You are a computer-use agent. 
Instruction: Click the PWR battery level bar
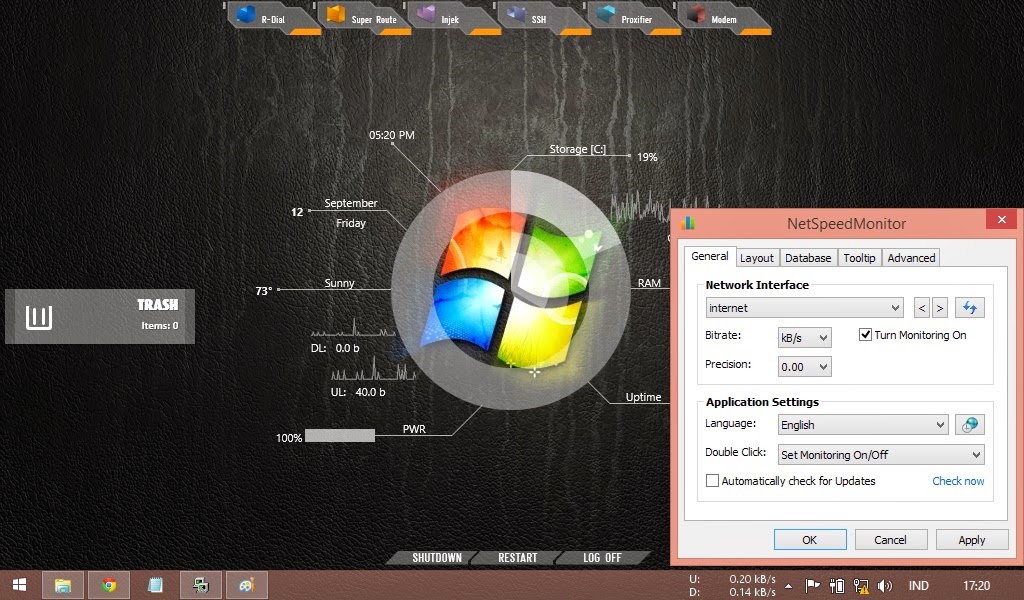tap(340, 435)
